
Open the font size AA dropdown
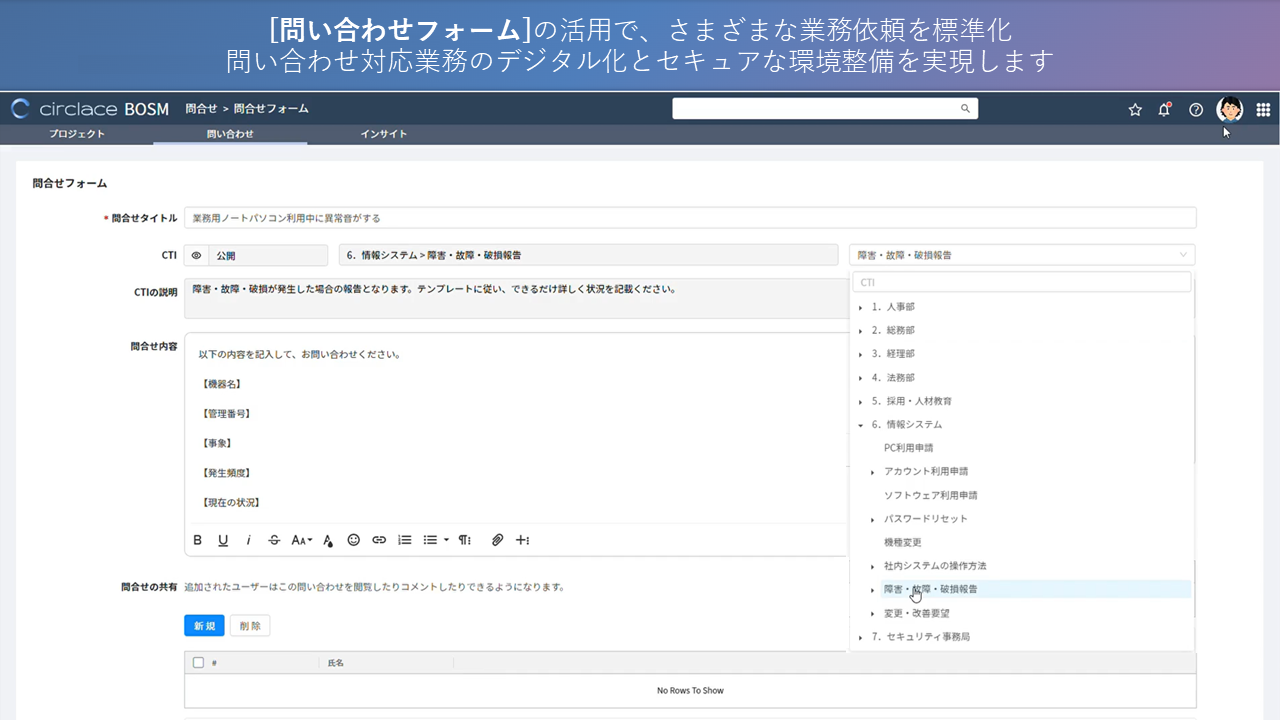[x=301, y=540]
